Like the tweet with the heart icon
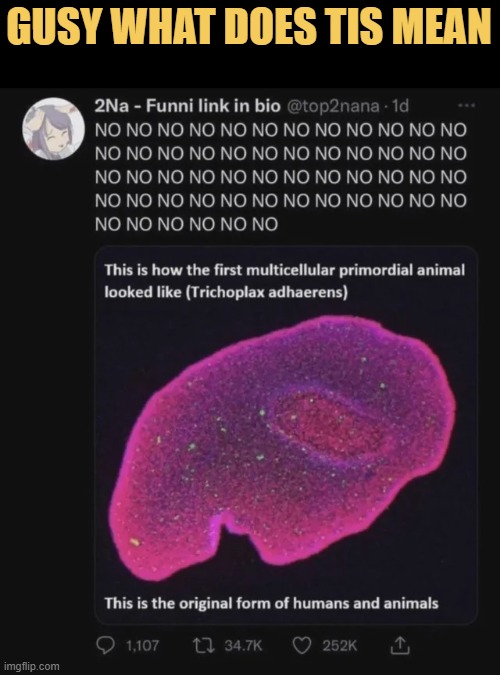Image resolution: width=500 pixels, height=675 pixels. pyautogui.click(x=301, y=646)
